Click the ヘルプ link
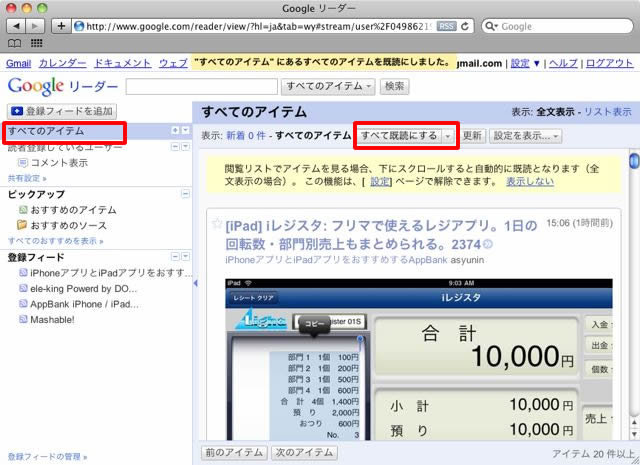 tap(563, 63)
